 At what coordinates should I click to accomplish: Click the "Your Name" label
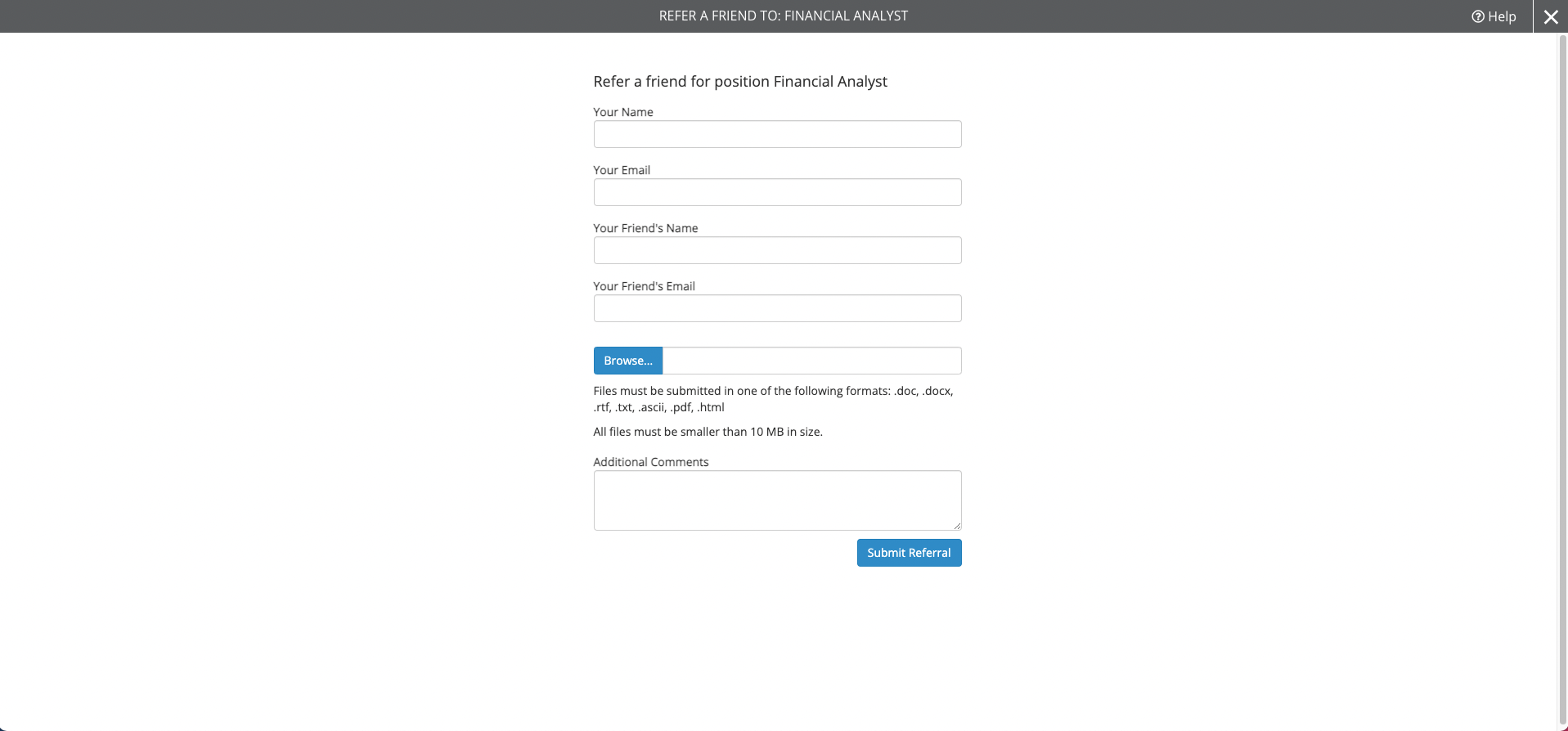[x=623, y=112]
